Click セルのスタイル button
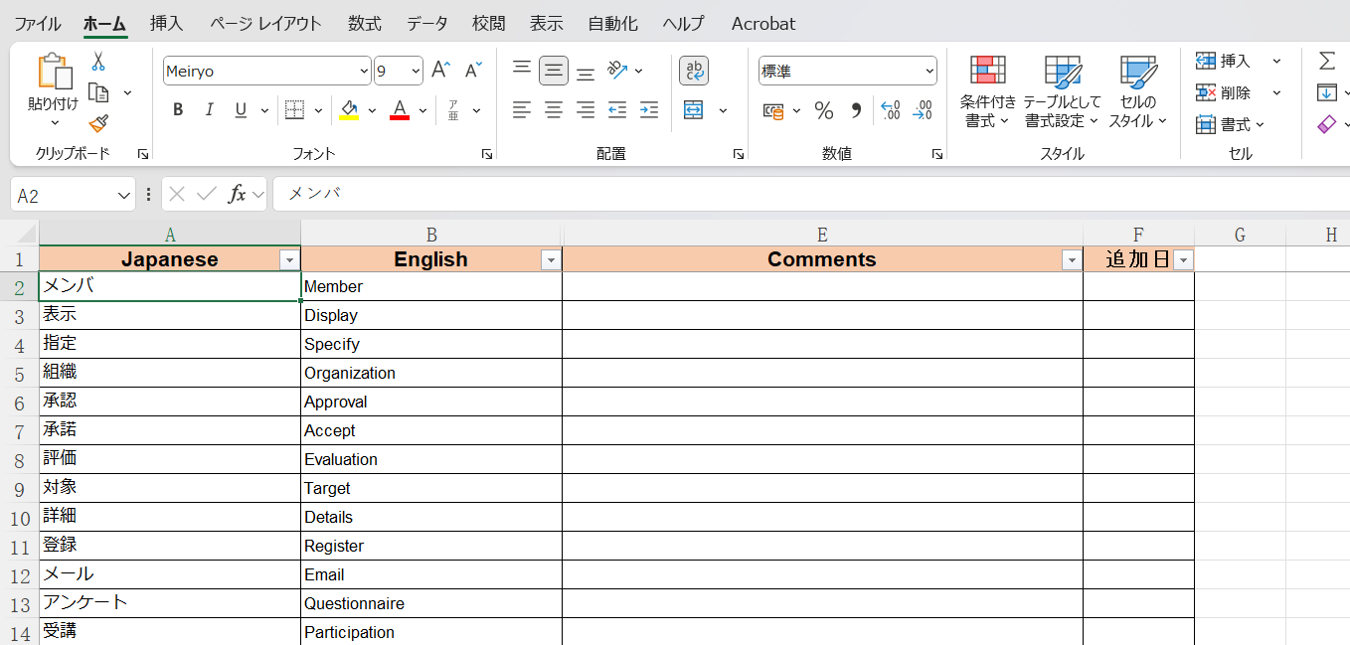 point(1138,92)
